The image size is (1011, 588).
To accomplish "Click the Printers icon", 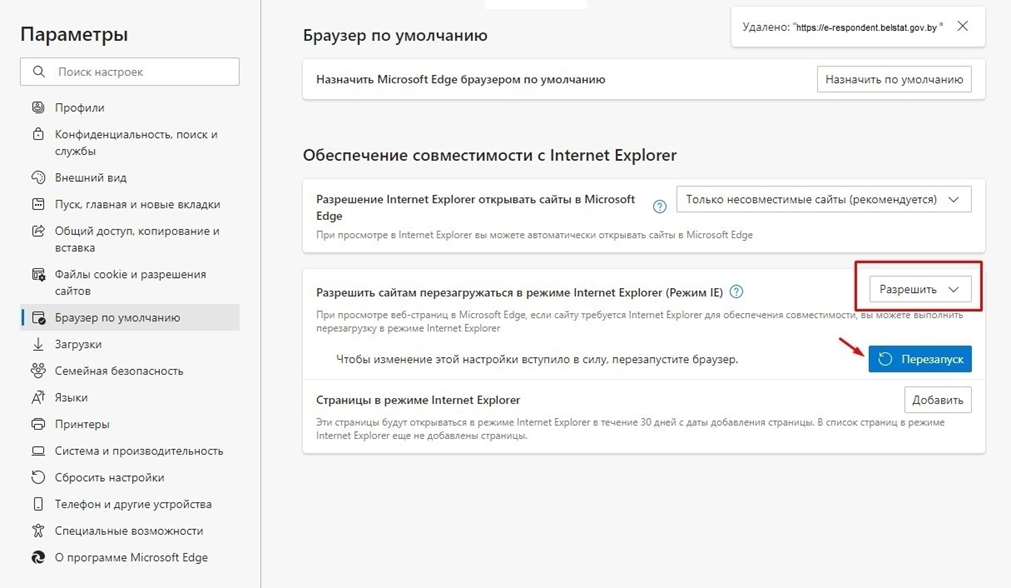I will [x=38, y=424].
